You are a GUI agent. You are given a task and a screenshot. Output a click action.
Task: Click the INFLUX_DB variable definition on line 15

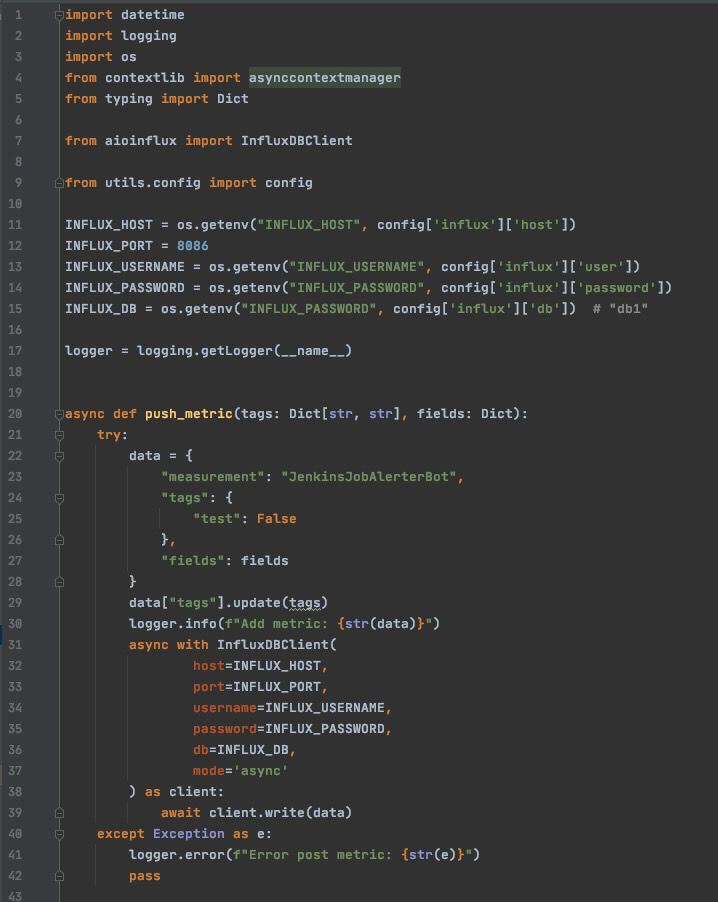[101, 309]
